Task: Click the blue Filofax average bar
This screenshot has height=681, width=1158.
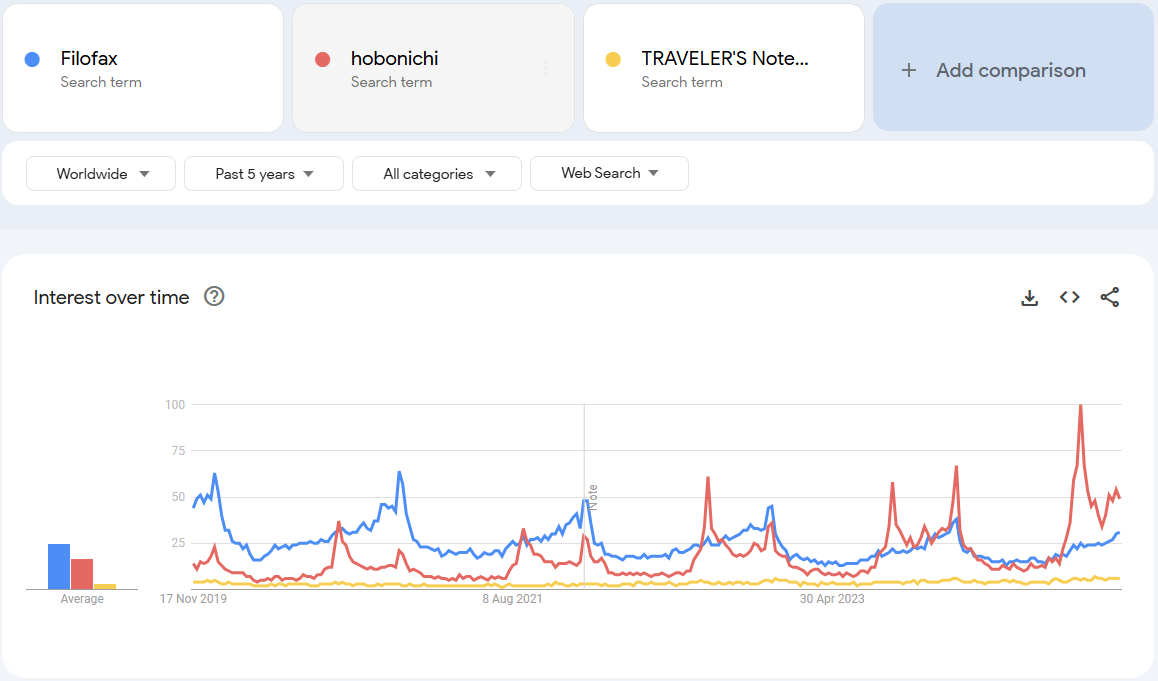Action: coord(59,567)
